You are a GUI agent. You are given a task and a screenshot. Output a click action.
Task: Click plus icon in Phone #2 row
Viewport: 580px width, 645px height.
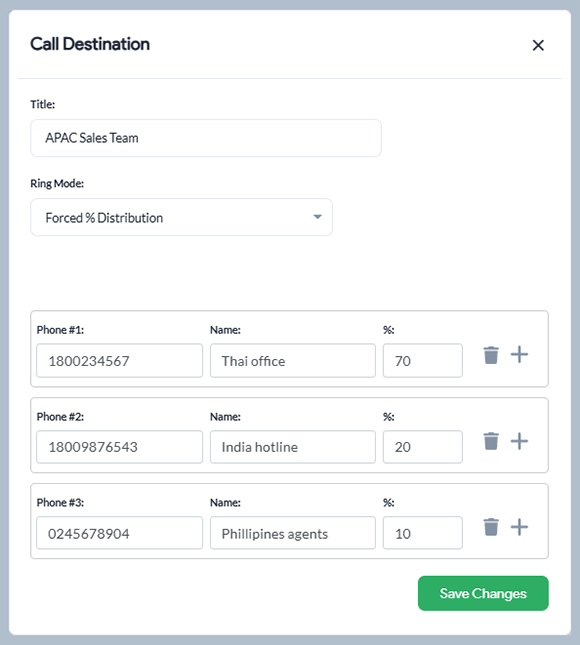[519, 441]
